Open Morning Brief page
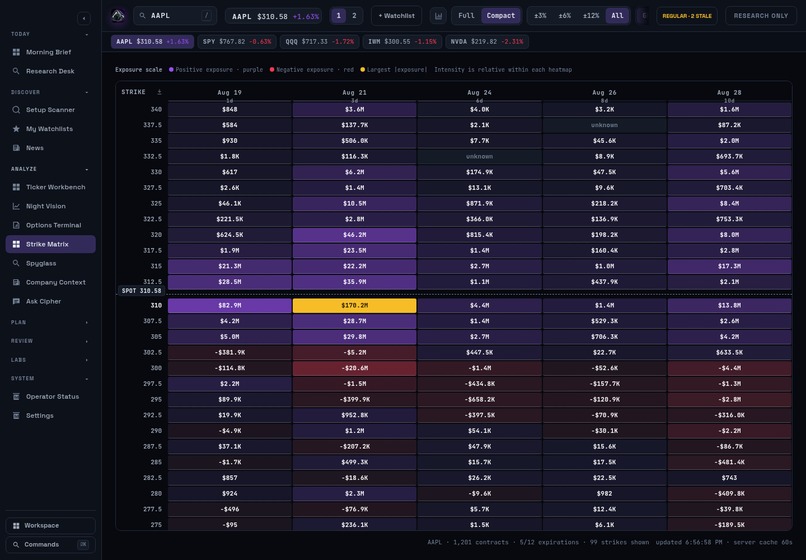 click(50, 52)
